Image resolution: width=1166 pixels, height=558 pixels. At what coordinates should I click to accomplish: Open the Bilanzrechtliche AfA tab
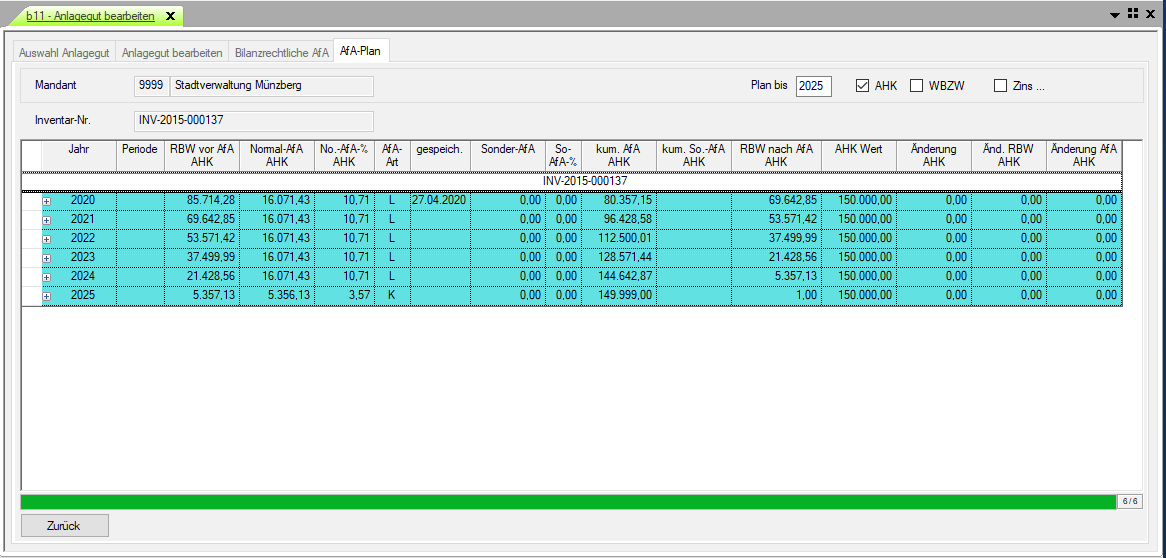pos(280,52)
